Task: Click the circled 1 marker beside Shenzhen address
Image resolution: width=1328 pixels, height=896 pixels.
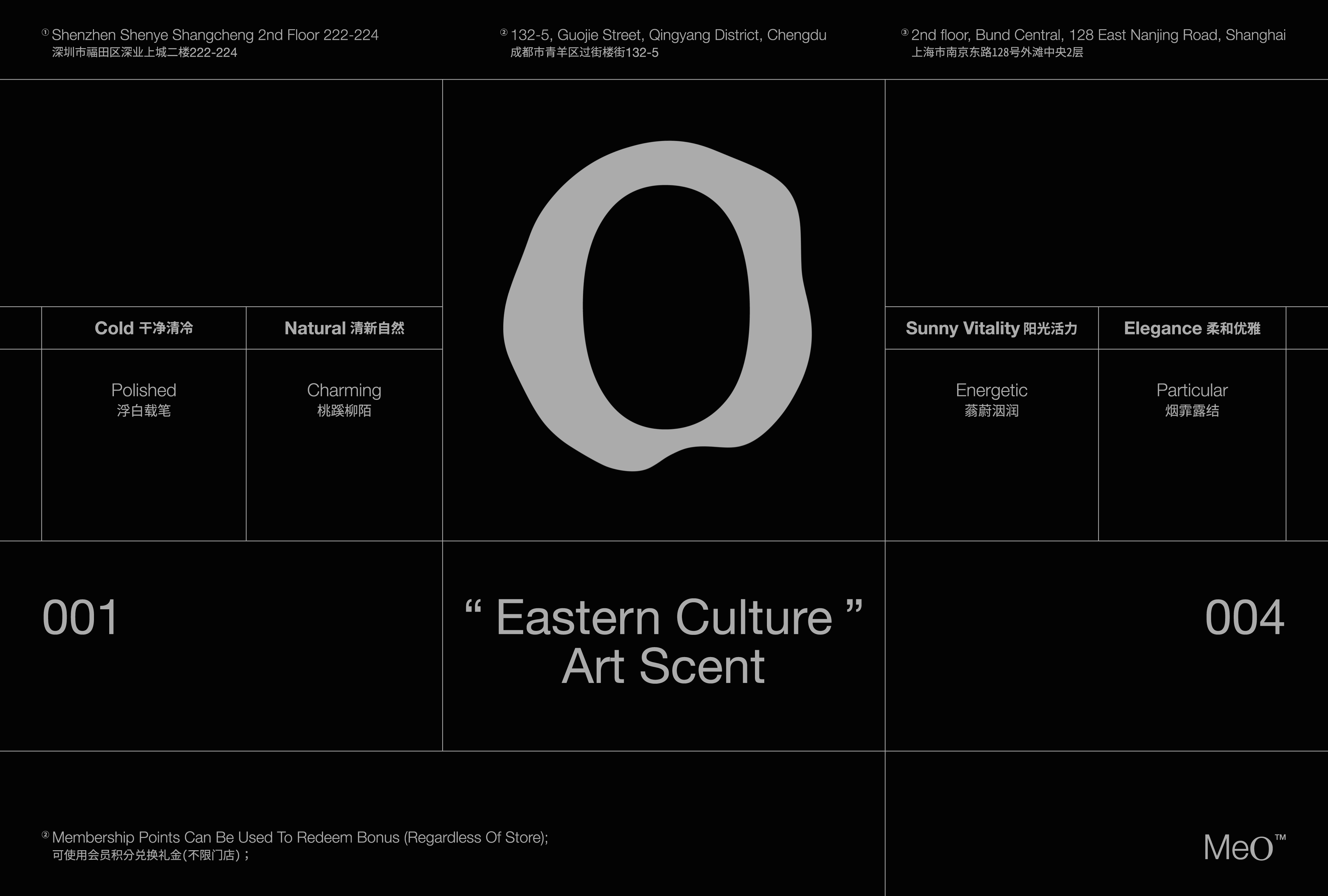Action: 46,33
